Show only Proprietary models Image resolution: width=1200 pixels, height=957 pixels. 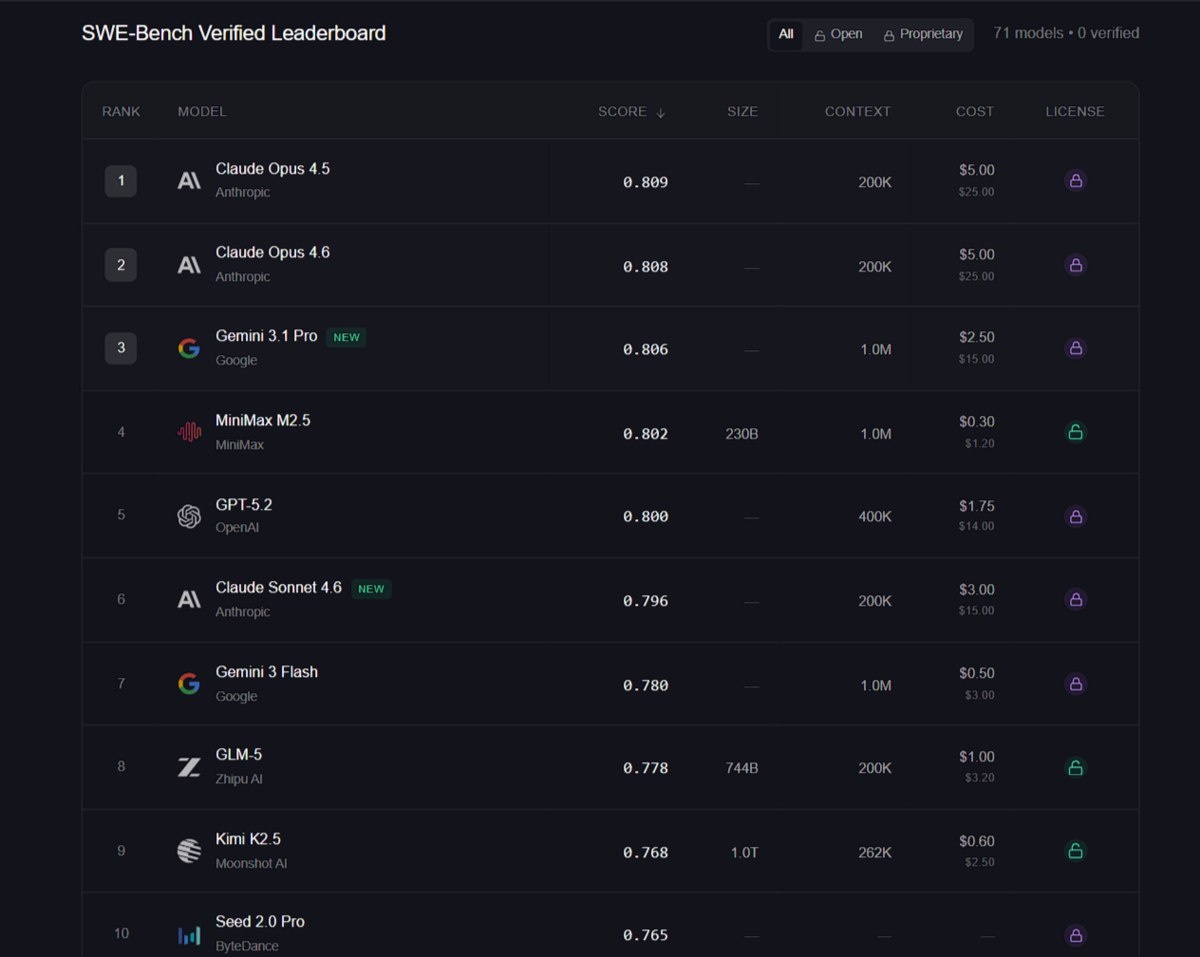[923, 34]
